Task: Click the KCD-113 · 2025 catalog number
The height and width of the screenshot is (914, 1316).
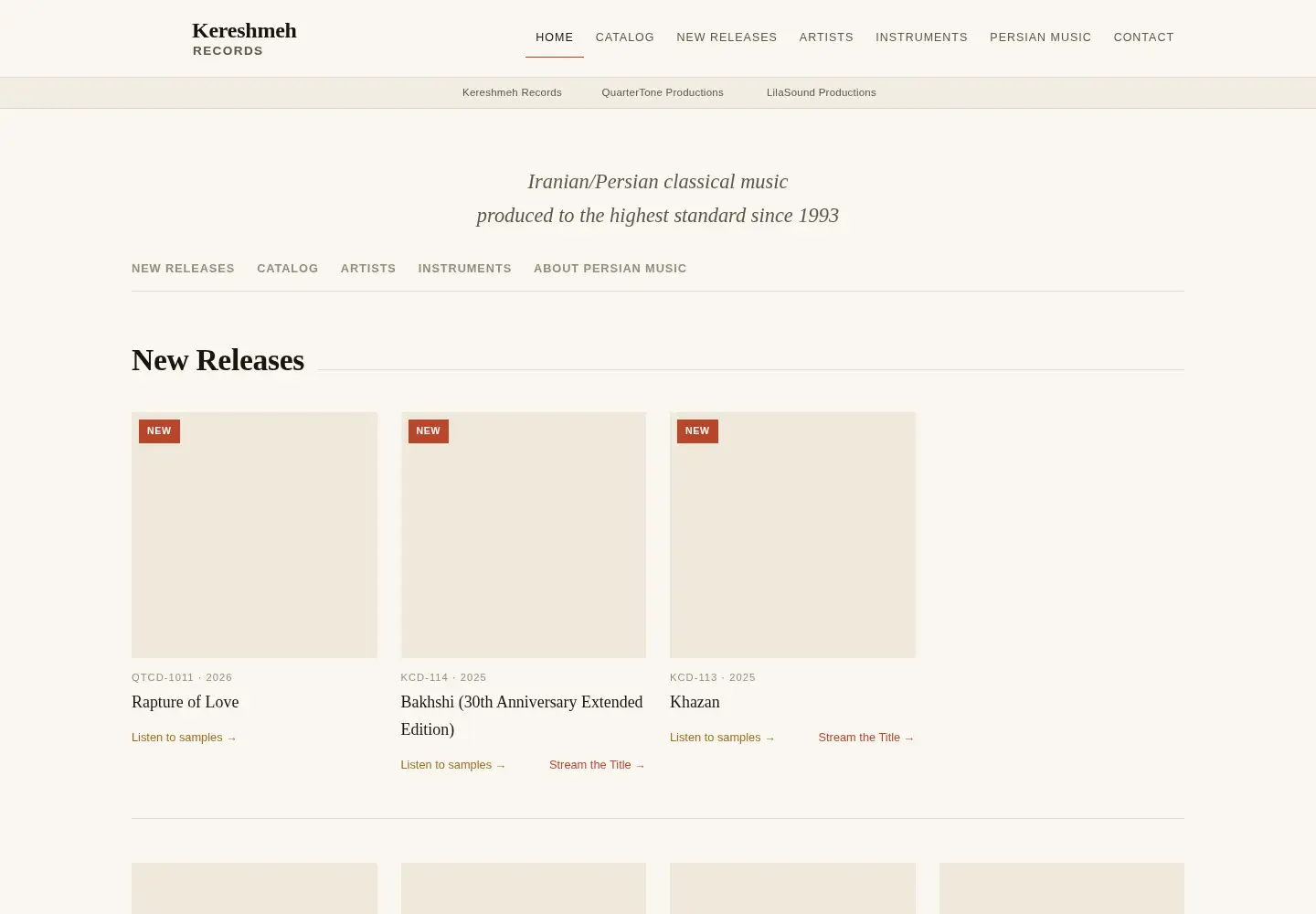Action: point(713,677)
